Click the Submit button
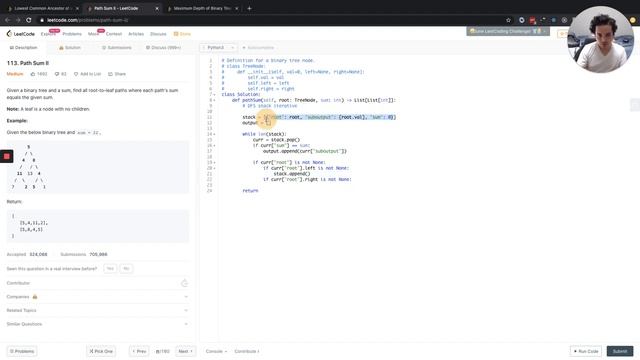Viewport: 640px width, 360px height. point(620,351)
